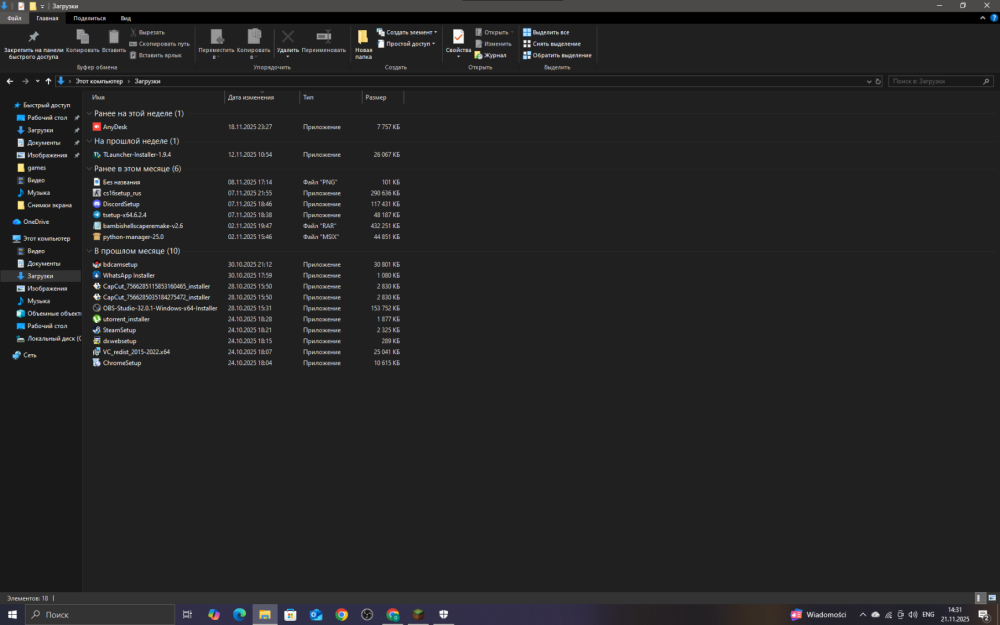Select TLauncher-Installer-1.9.4 file name
Viewport: 1000px width, 625px height.
tap(136, 154)
